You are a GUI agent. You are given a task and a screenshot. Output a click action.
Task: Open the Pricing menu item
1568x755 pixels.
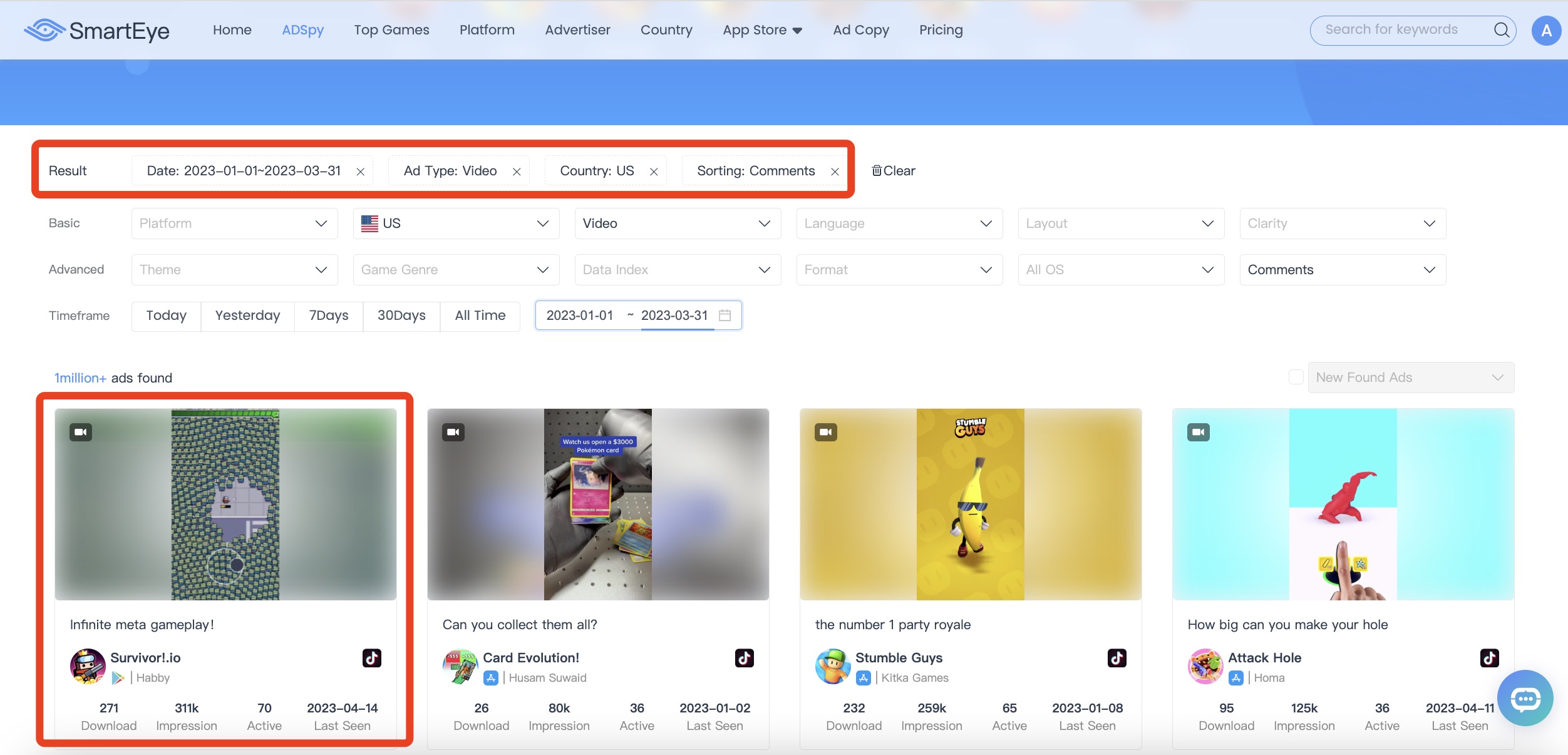pyautogui.click(x=941, y=30)
